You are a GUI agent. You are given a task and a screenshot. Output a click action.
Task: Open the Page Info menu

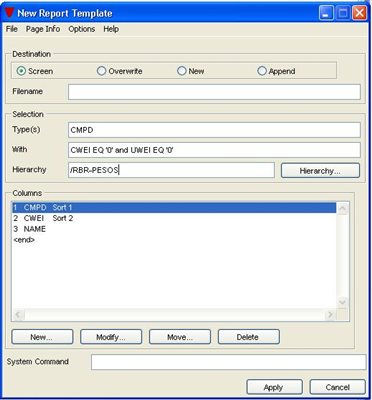43,29
